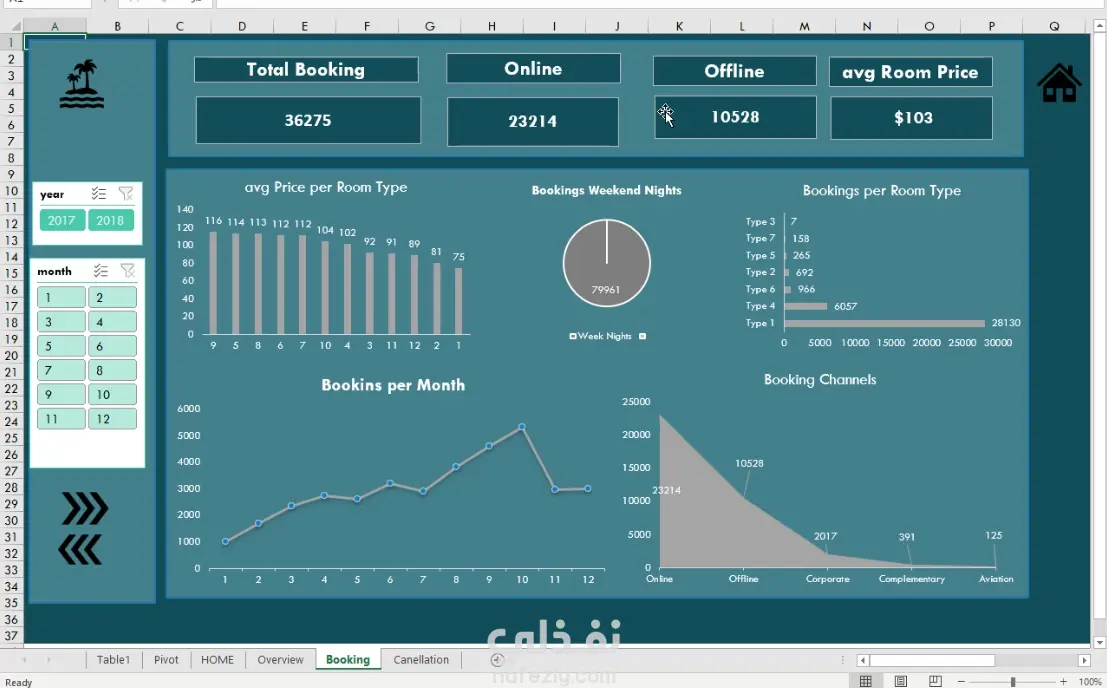Click the avg Room Price header box

(911, 72)
